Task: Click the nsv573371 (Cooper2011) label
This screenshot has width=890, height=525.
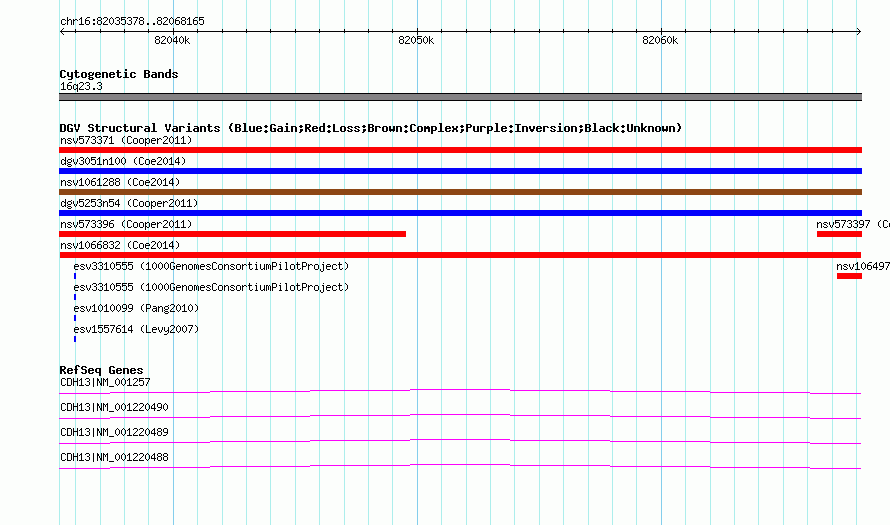Action: click(x=126, y=140)
